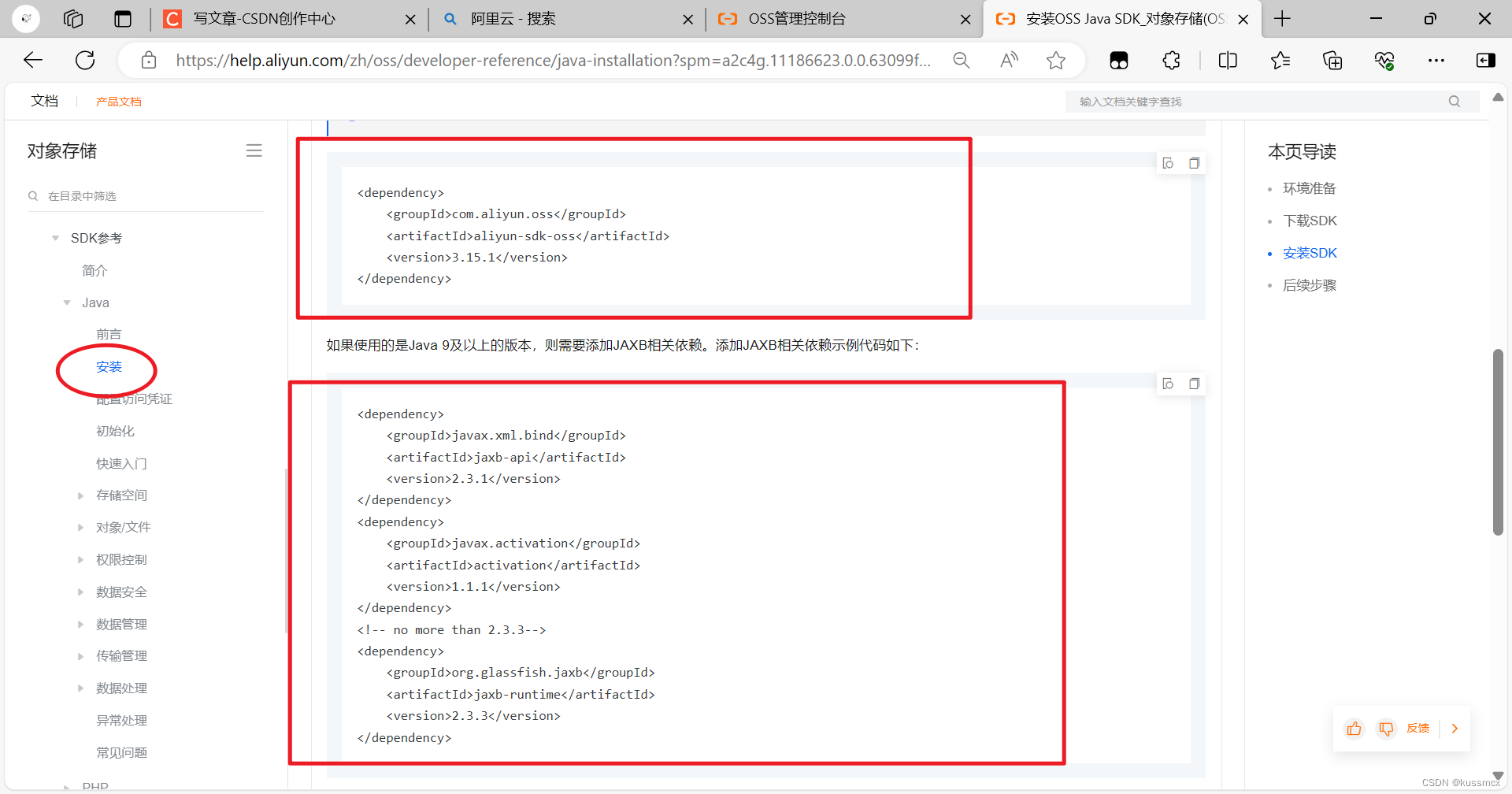This screenshot has width=1512, height=794.
Task: Jump to 后续步骤 section
Action: click(1309, 285)
